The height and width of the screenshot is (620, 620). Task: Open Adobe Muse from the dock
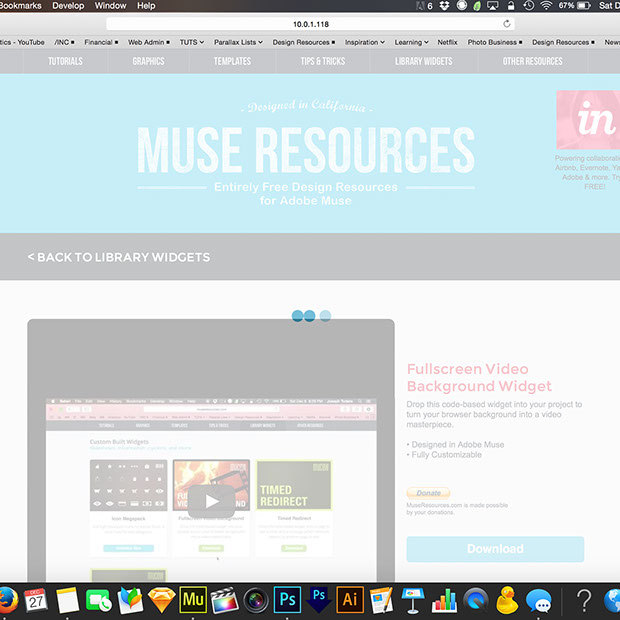(193, 600)
